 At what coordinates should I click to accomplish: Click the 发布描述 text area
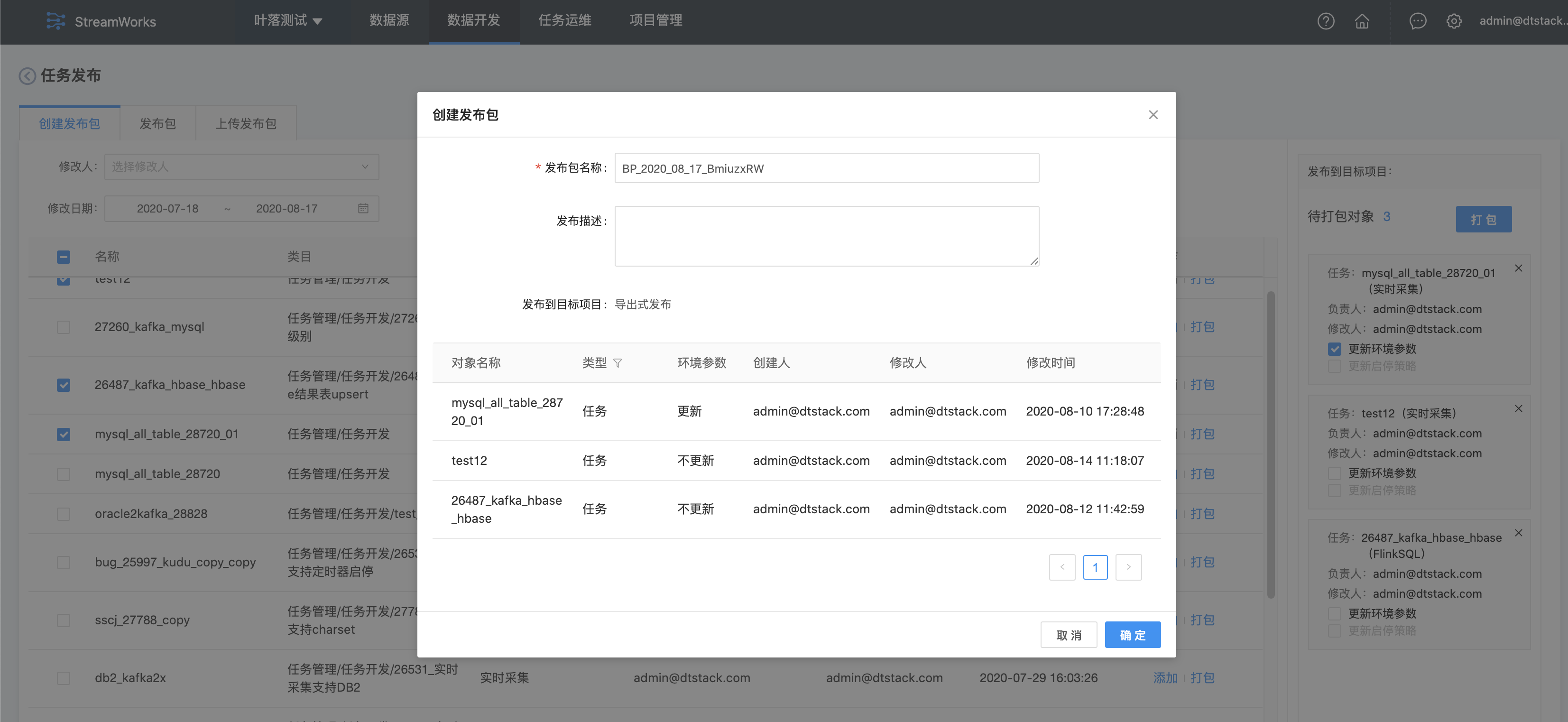tap(827, 236)
